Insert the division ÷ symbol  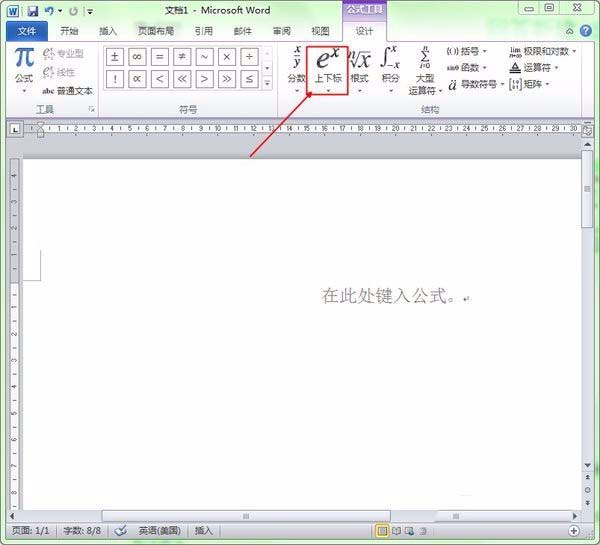coord(249,57)
